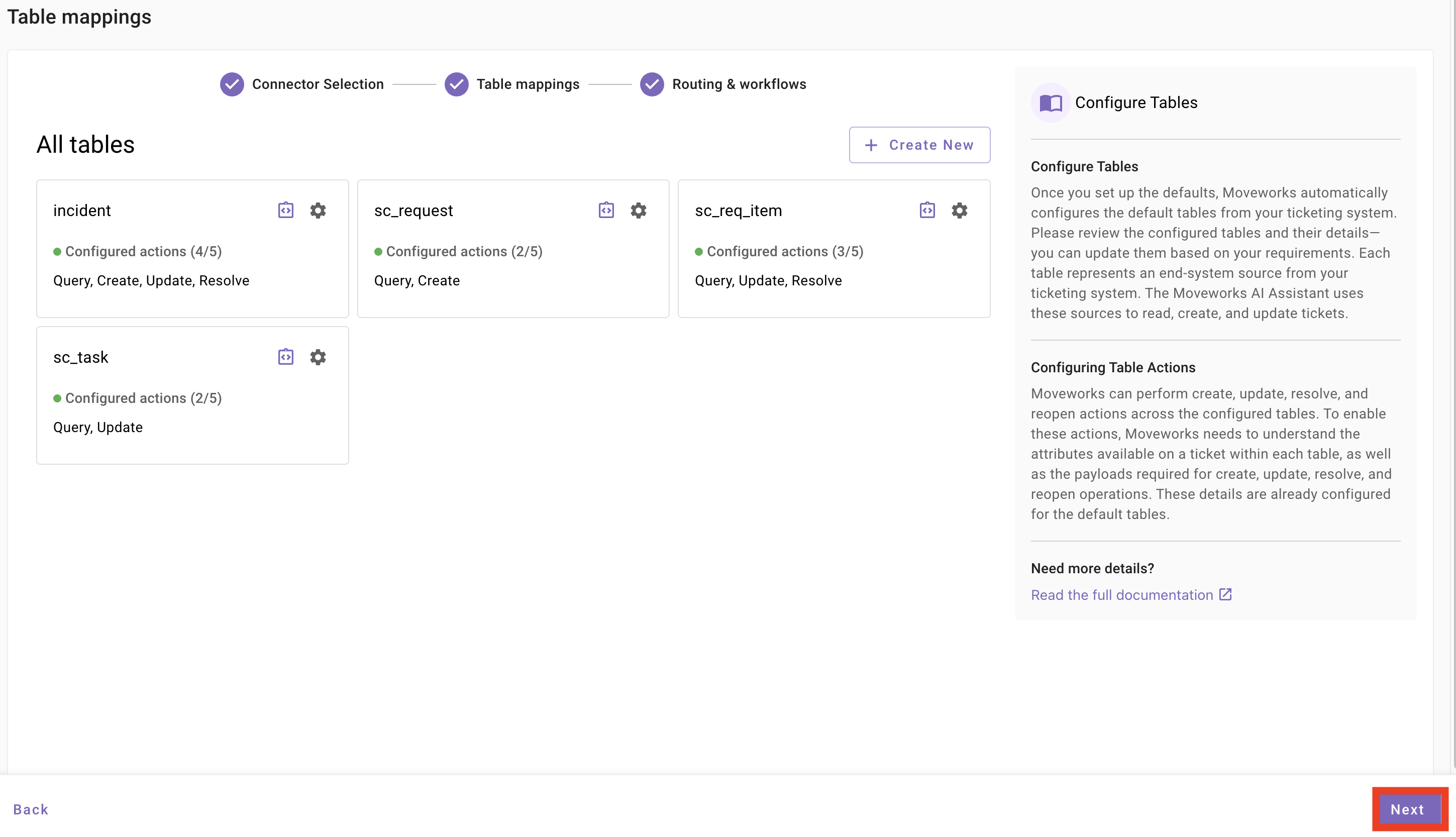Open the sc_req_item table code editor icon
Screen dimensions: 1456x837
click(927, 211)
